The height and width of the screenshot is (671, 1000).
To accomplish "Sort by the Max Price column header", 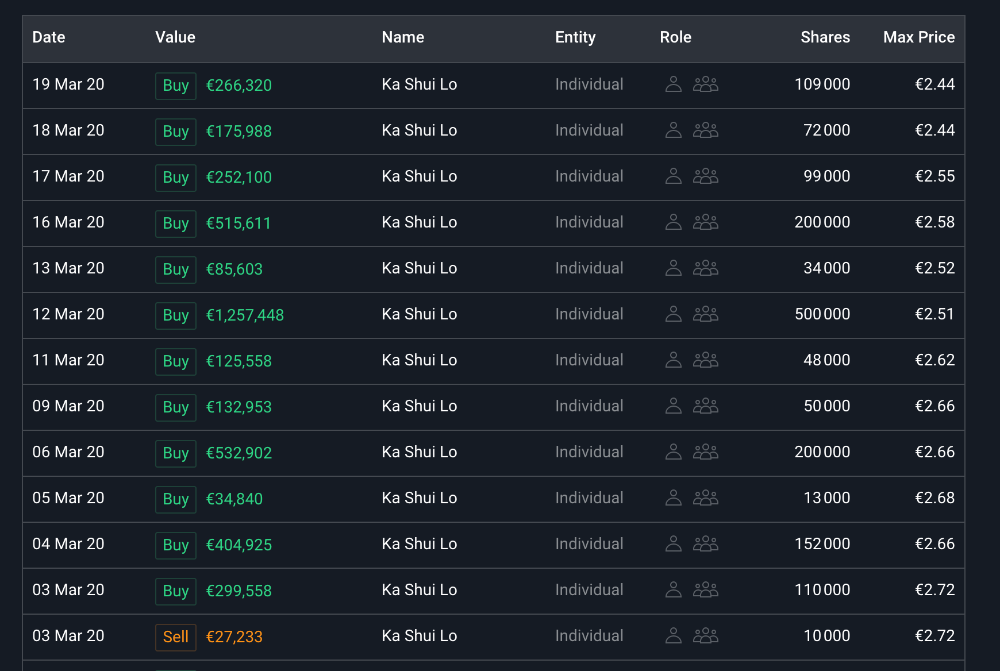I will coord(918,38).
